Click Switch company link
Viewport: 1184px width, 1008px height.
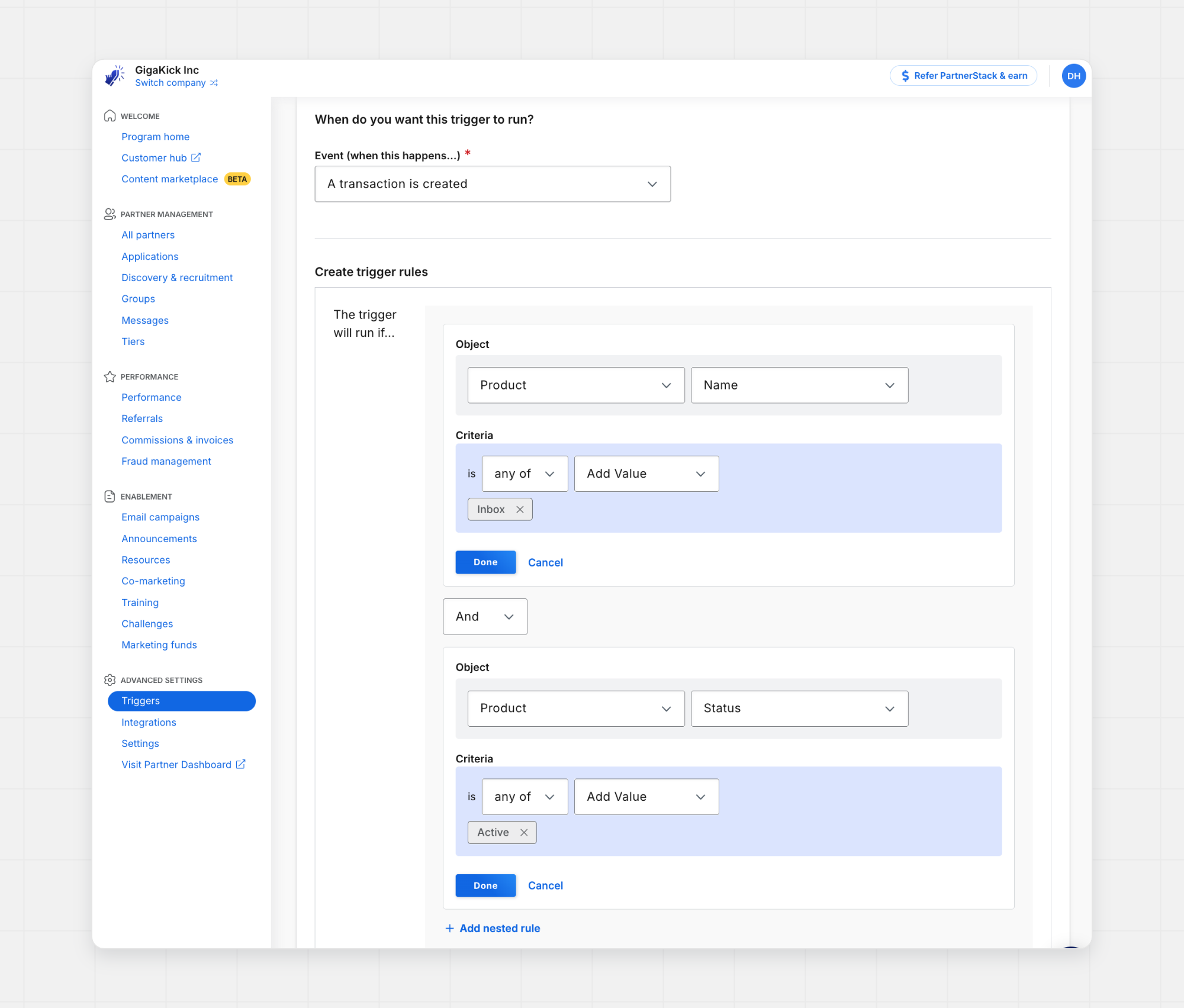click(170, 83)
